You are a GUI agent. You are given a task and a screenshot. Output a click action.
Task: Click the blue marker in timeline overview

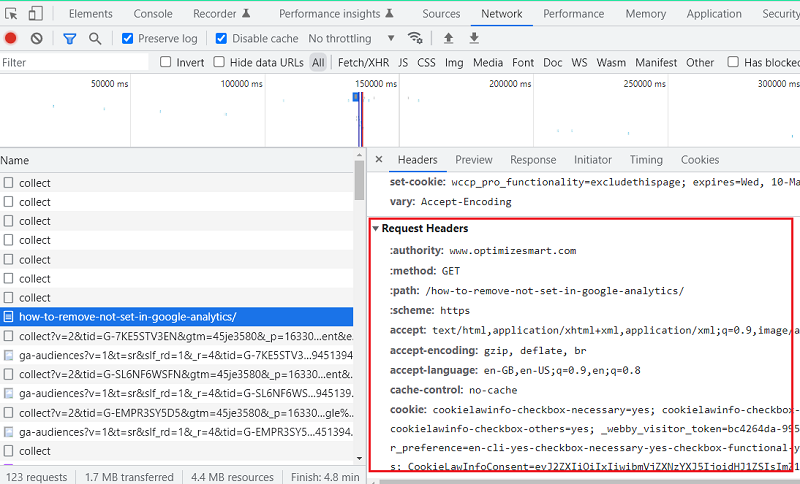(356, 97)
